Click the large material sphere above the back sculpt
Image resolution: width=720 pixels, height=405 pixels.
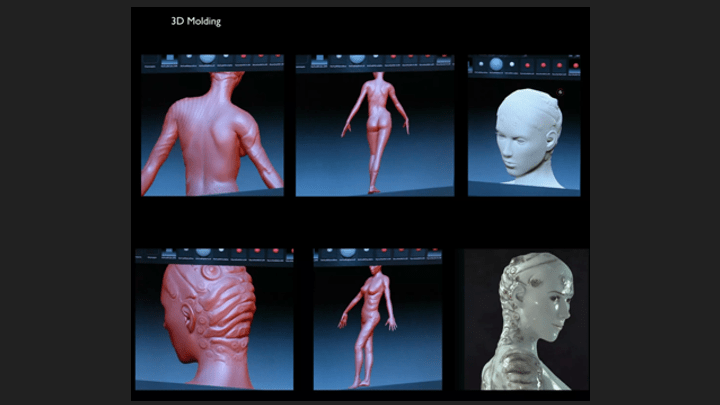207,59
